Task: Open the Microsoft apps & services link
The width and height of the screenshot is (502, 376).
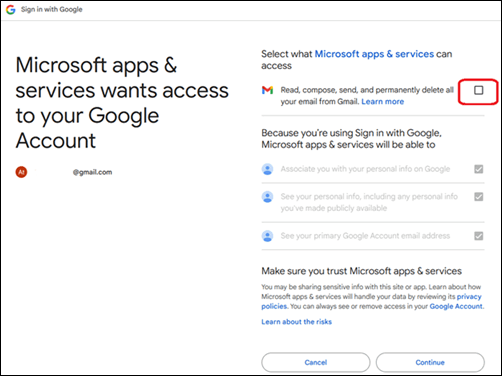Action: (x=374, y=54)
